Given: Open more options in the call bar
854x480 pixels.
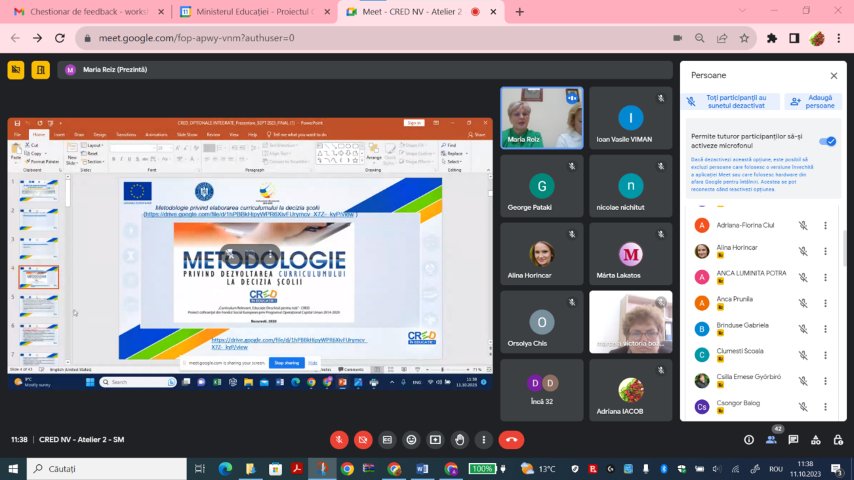Looking at the screenshot, I should [483, 439].
